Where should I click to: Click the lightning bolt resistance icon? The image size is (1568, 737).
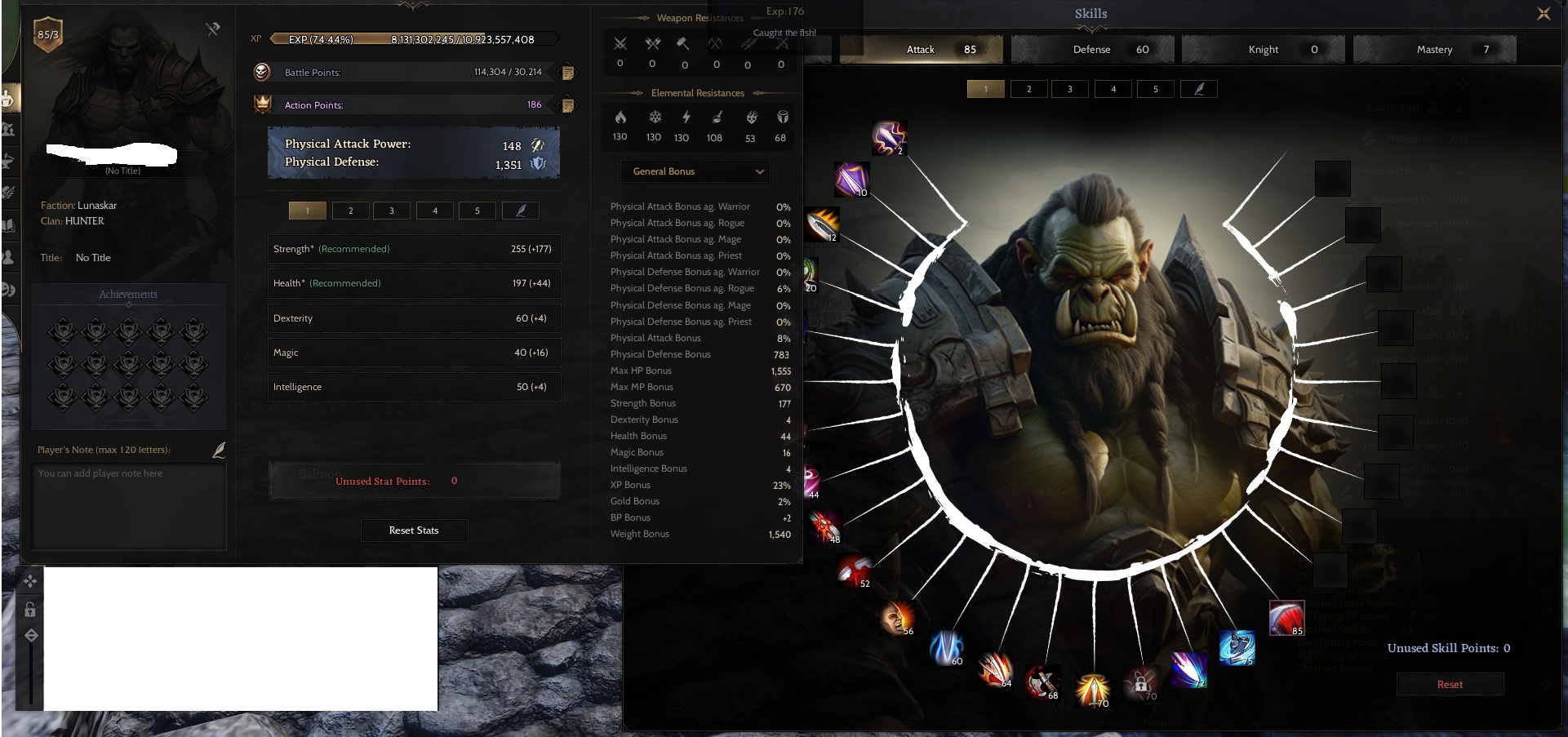click(x=686, y=117)
